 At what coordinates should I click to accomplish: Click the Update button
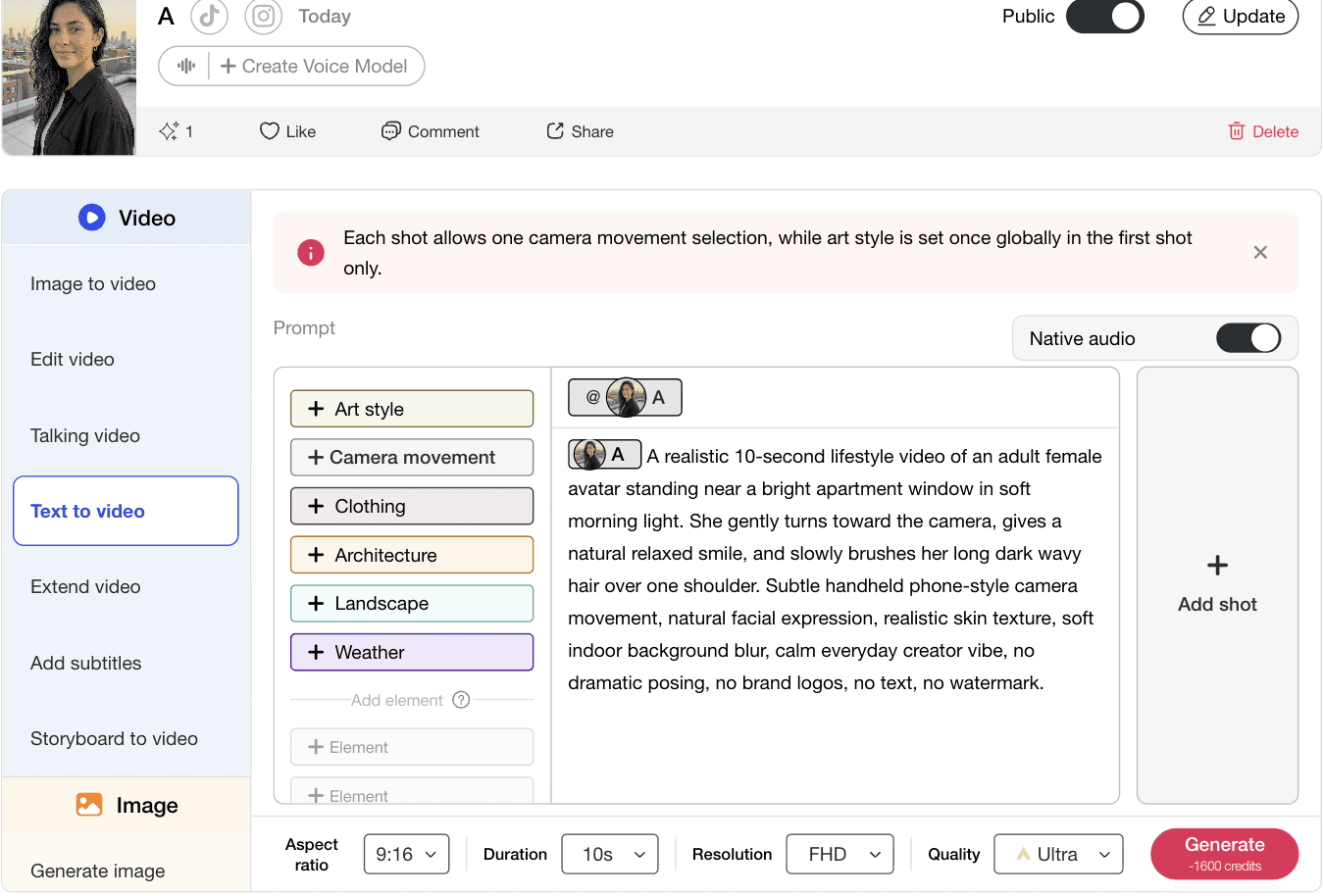point(1241,16)
